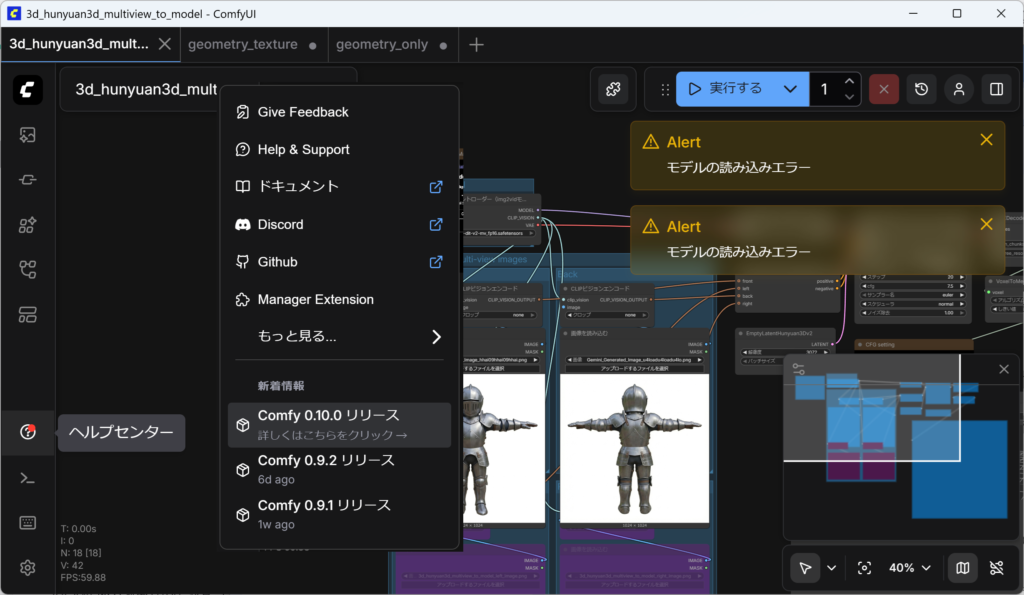Click the user account icon
This screenshot has width=1024, height=595.
coord(958,89)
